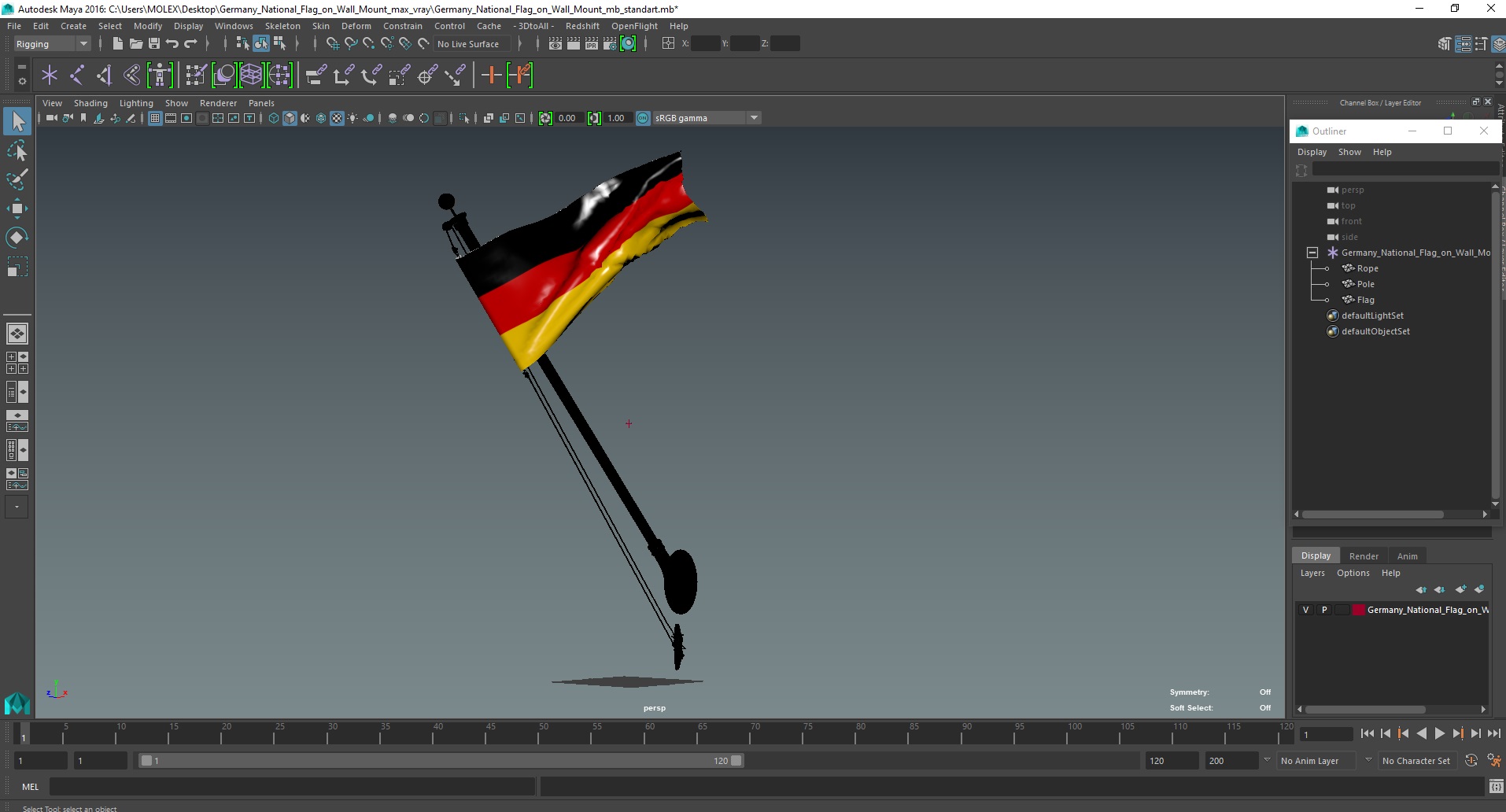
Task: Switch to the Render layer tab
Action: coord(1364,556)
